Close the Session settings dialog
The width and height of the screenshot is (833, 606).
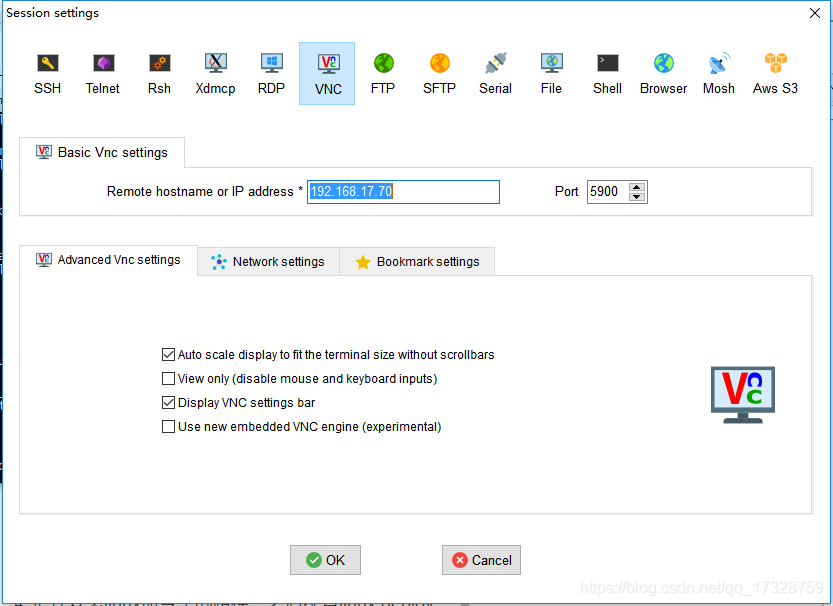pos(815,13)
